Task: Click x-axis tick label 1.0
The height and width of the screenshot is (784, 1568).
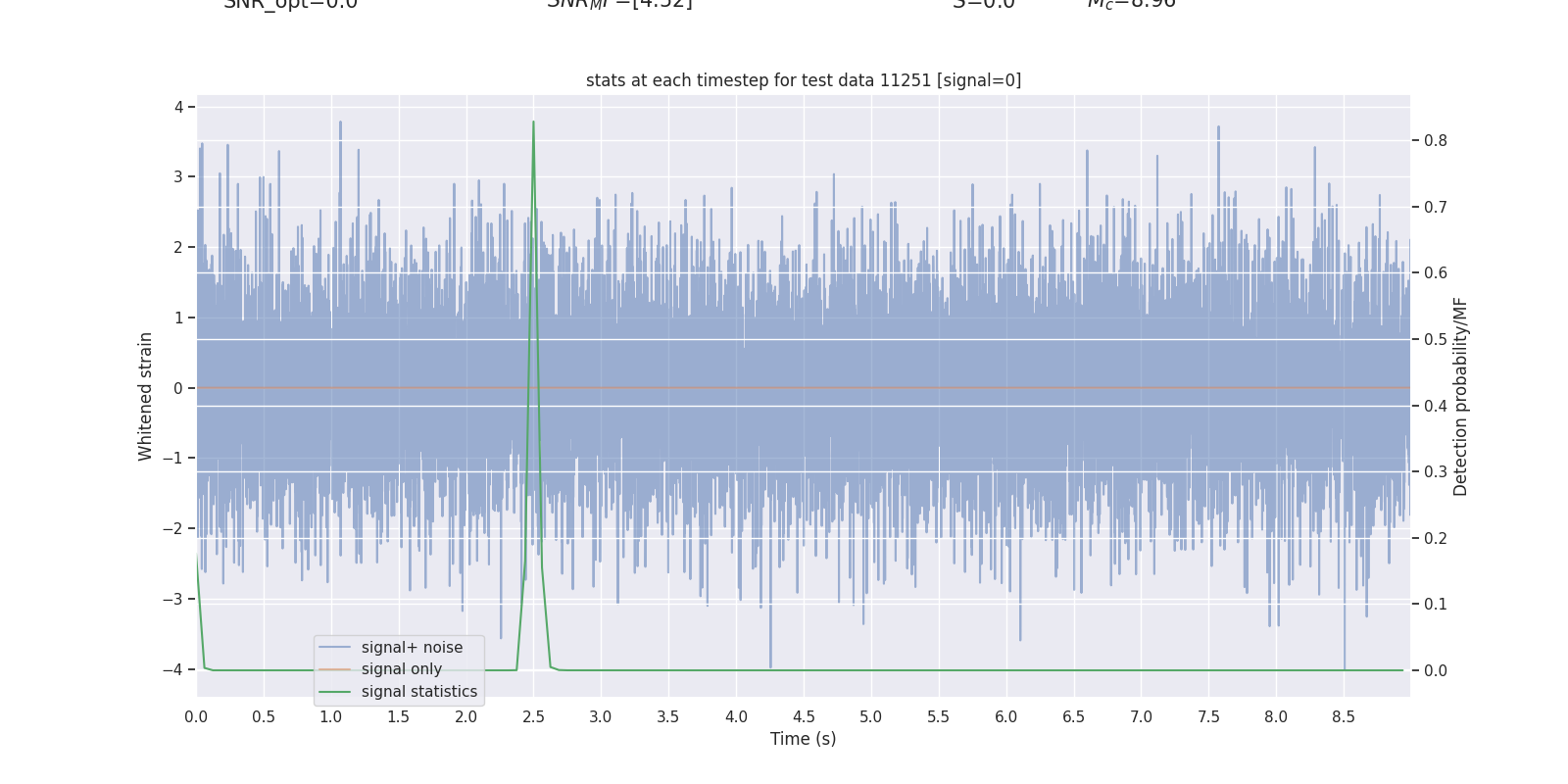Action: pyautogui.click(x=331, y=717)
